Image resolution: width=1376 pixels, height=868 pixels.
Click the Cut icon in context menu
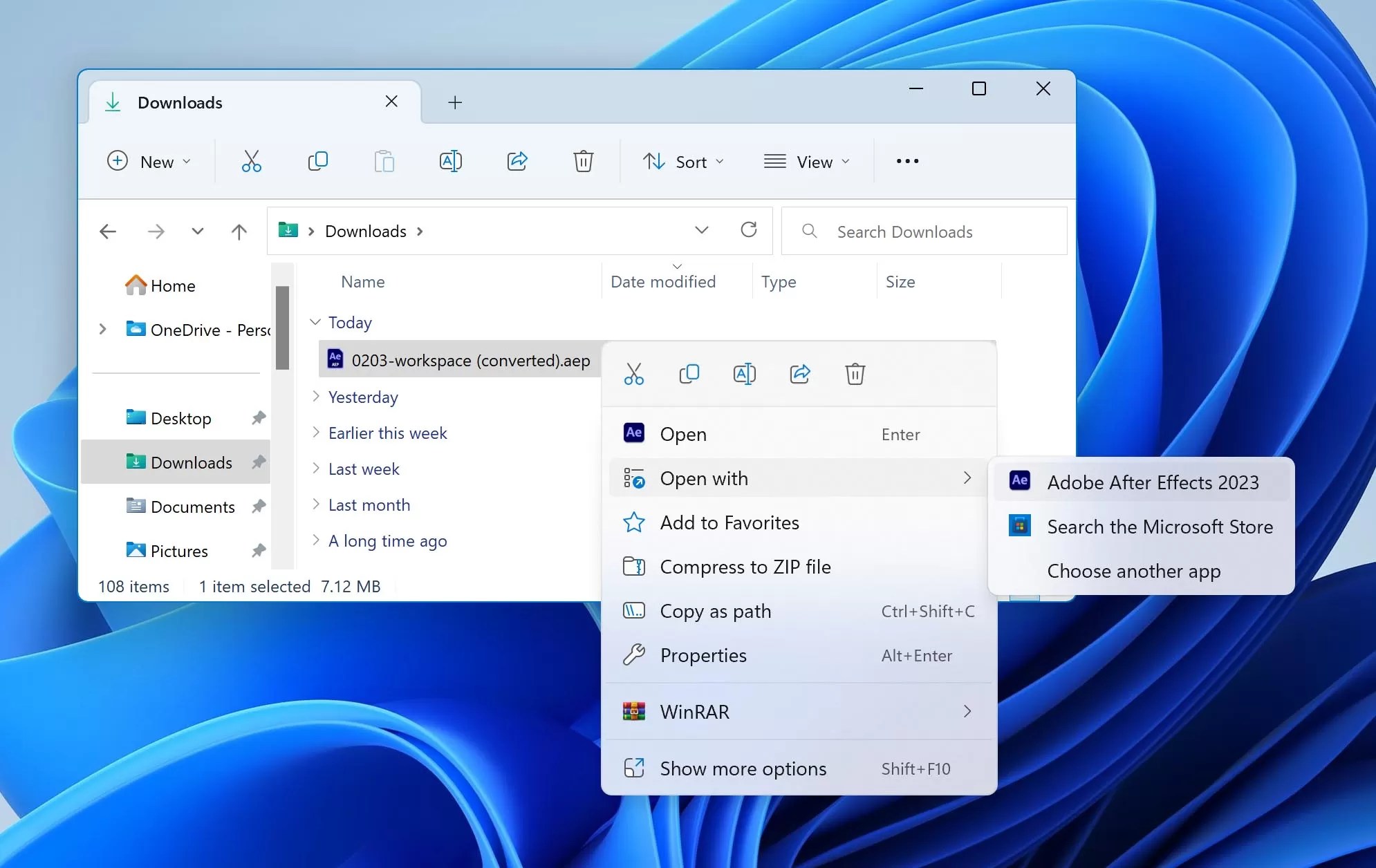click(x=633, y=374)
